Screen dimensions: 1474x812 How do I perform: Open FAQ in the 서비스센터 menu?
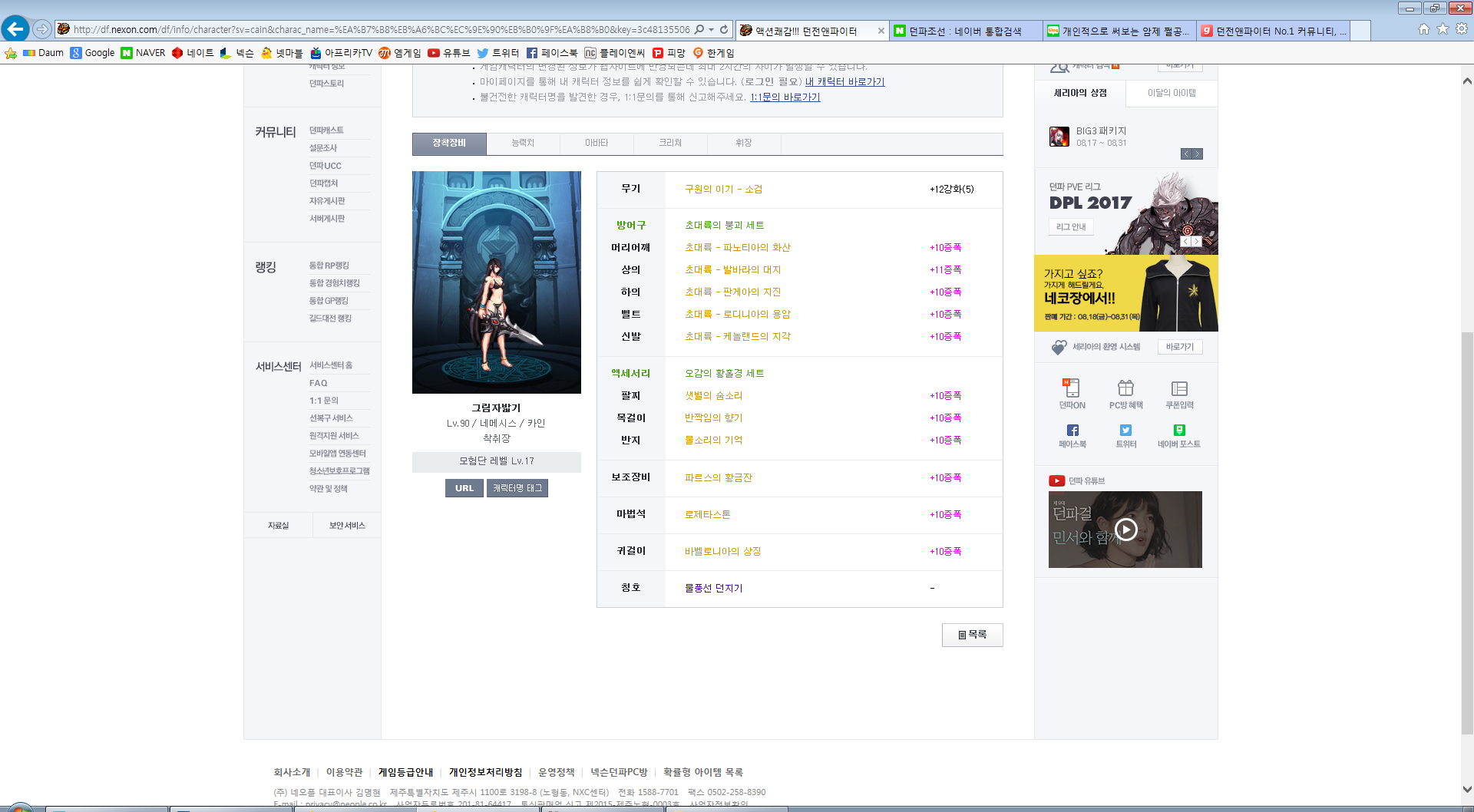click(318, 383)
